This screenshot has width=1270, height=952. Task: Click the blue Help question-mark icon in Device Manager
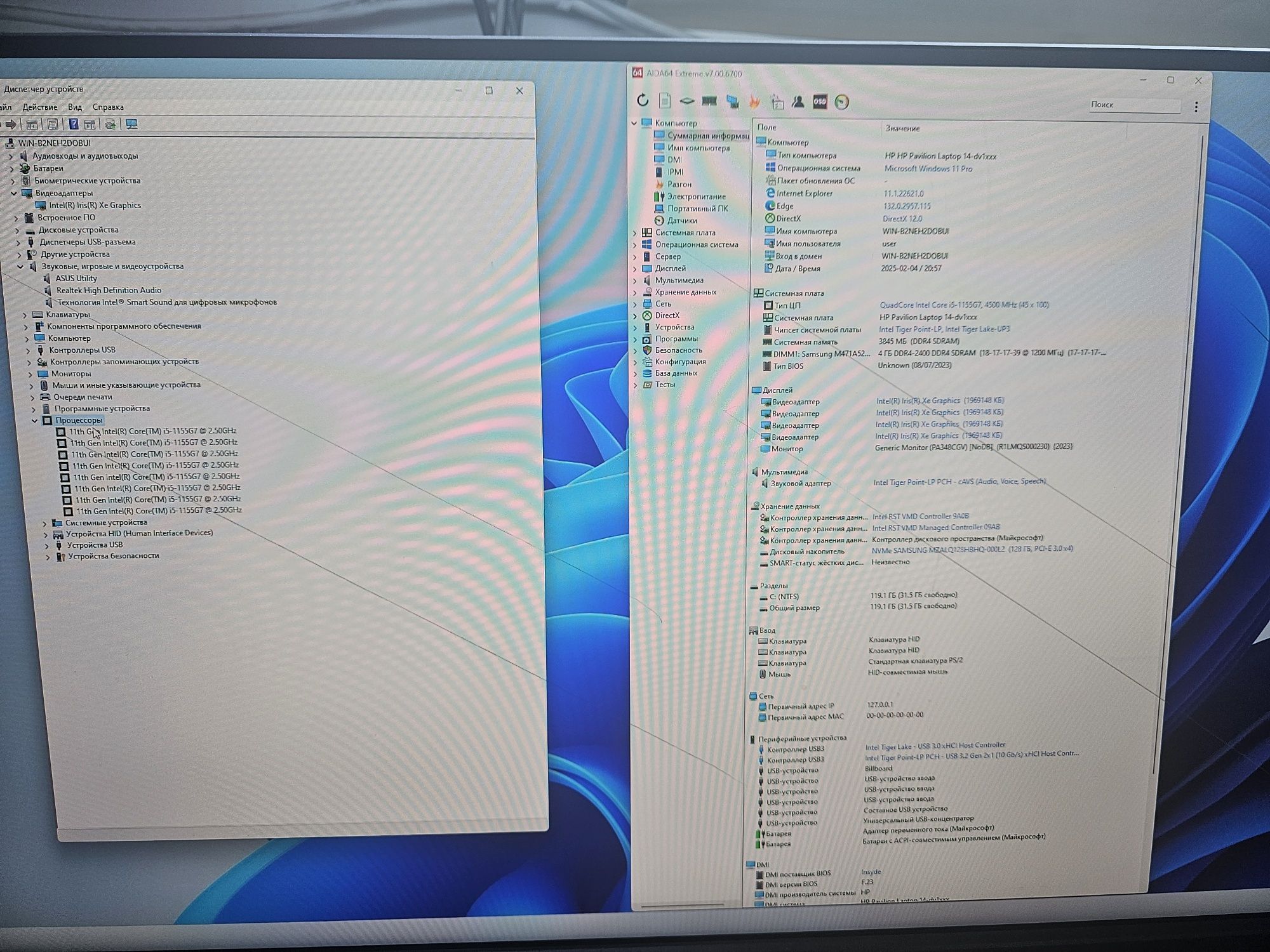pos(74,124)
